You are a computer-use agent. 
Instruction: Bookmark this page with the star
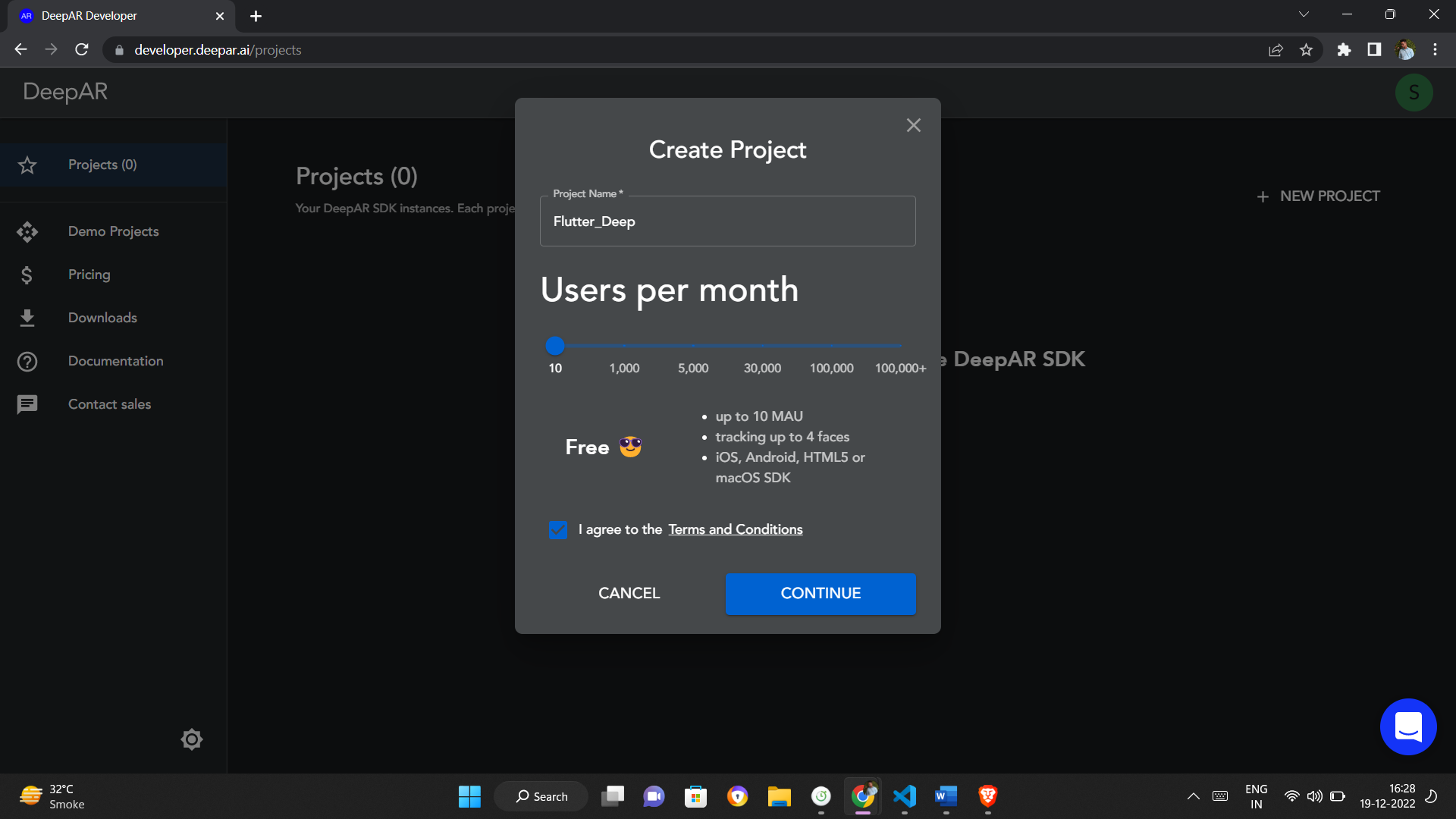pyautogui.click(x=1306, y=50)
